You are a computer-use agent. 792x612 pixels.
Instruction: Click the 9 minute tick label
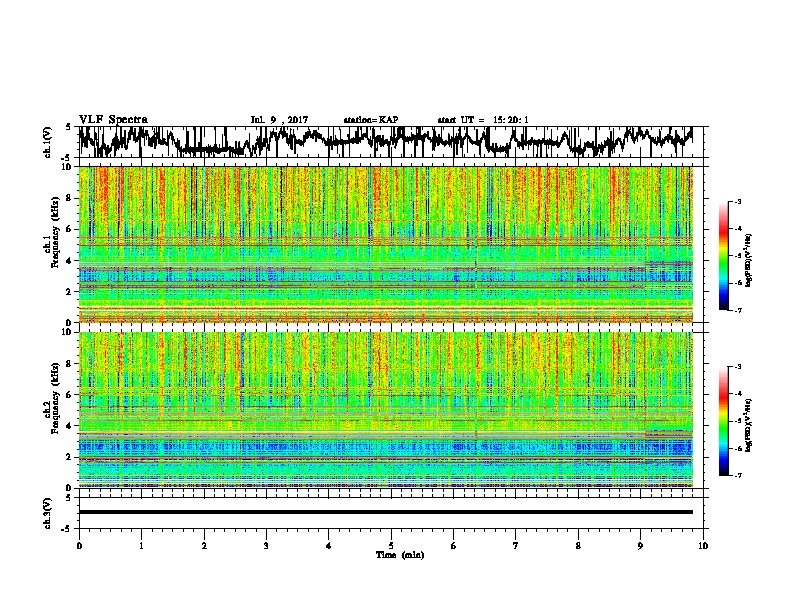(640, 546)
